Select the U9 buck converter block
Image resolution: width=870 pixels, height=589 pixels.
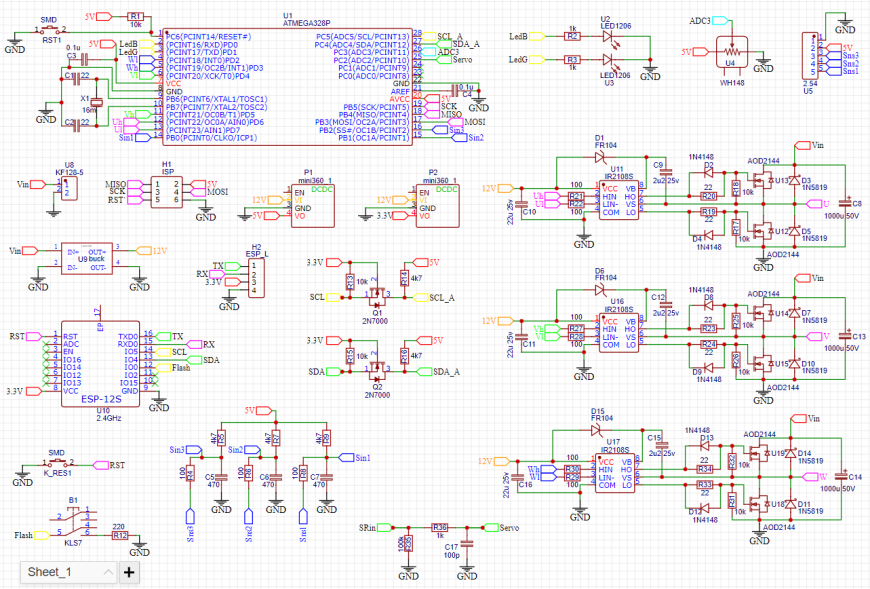[87, 258]
